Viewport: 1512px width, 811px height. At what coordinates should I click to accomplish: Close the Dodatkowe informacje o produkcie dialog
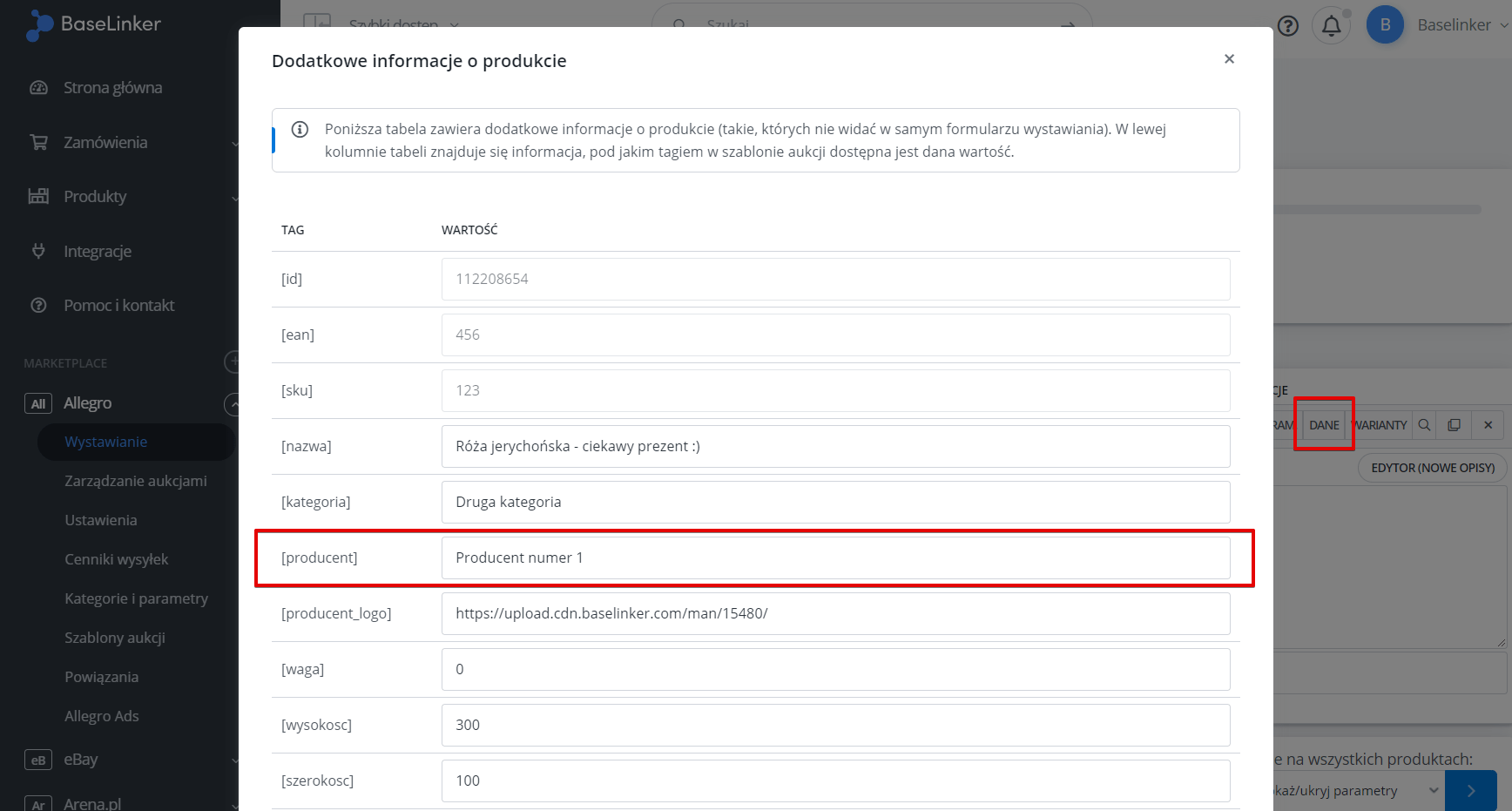pyautogui.click(x=1229, y=59)
